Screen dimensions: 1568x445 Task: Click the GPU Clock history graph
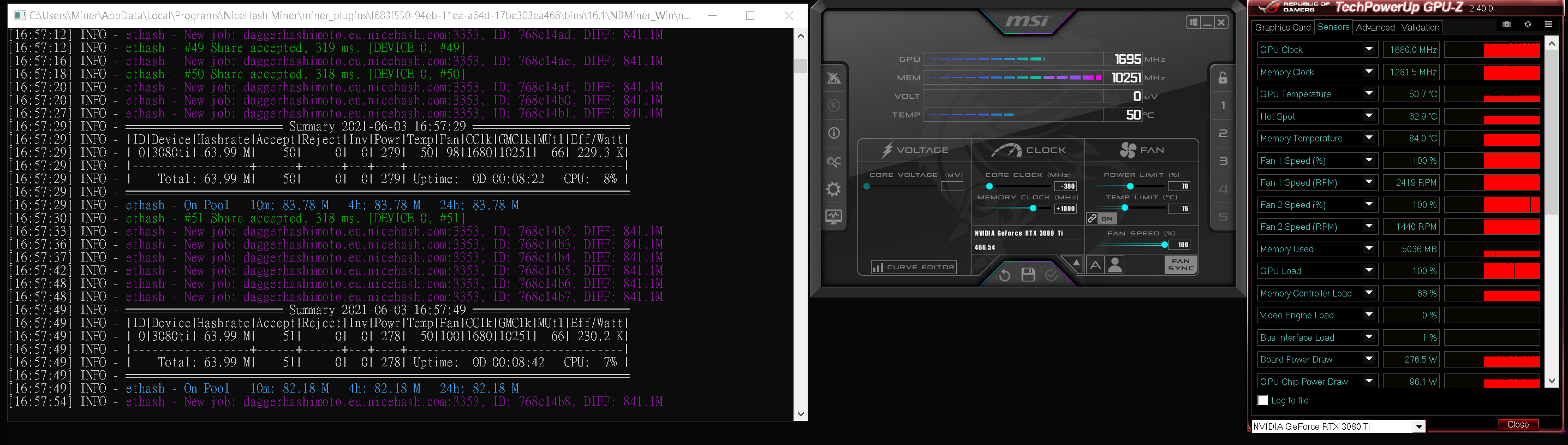(1492, 50)
